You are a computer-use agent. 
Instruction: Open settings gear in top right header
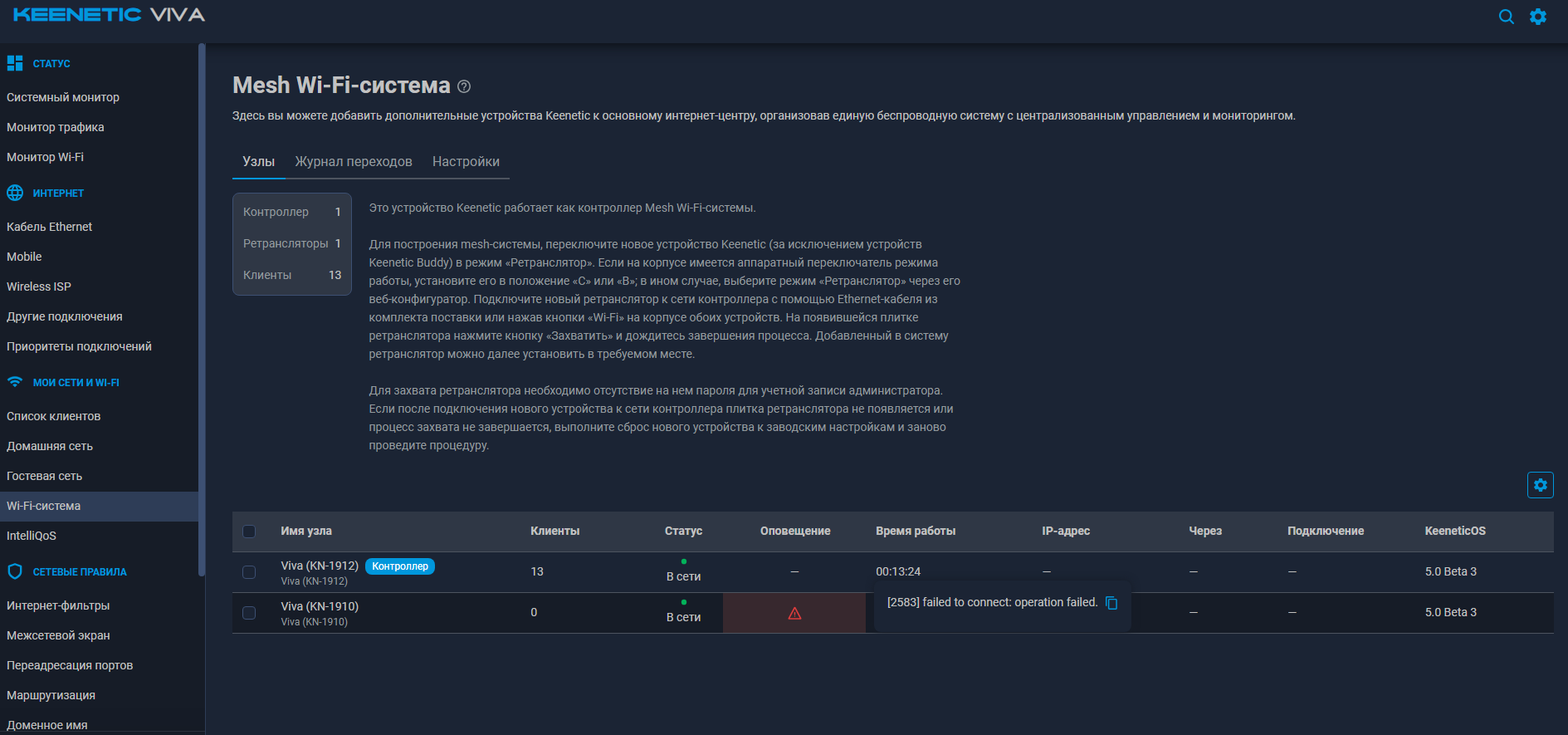coord(1538,17)
